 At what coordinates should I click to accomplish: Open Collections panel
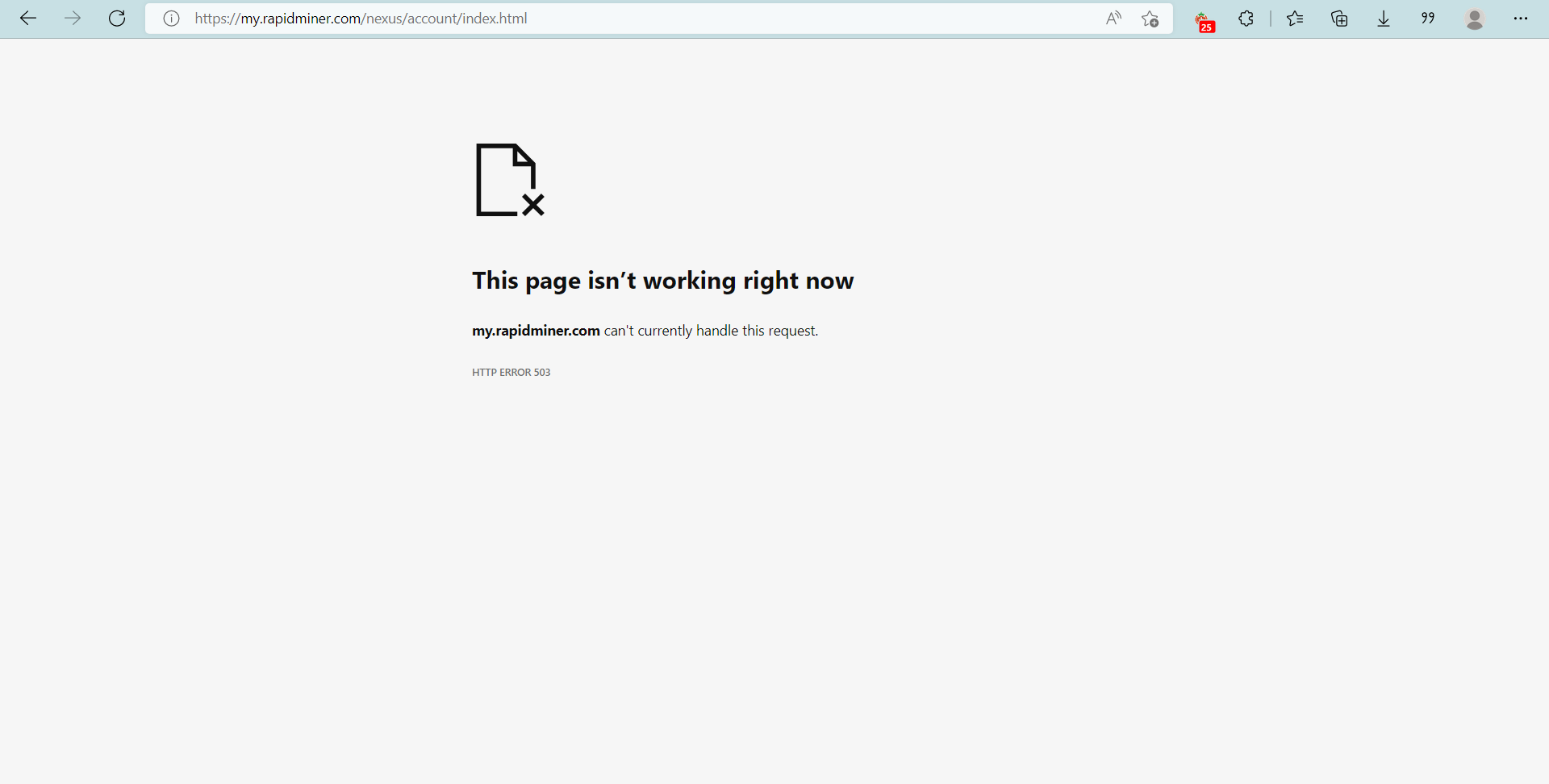(1339, 19)
